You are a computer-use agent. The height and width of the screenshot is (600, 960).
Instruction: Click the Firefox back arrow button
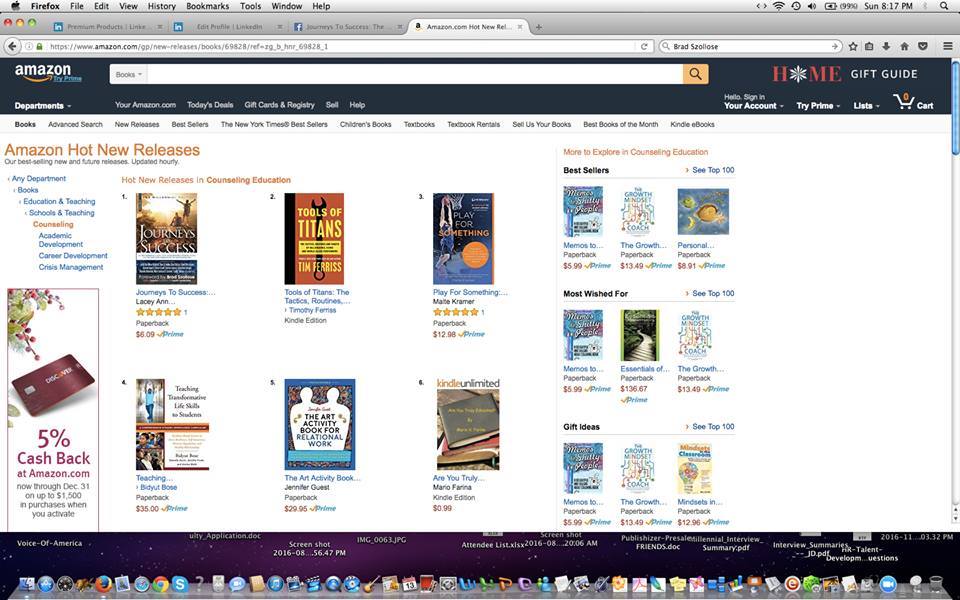12,46
